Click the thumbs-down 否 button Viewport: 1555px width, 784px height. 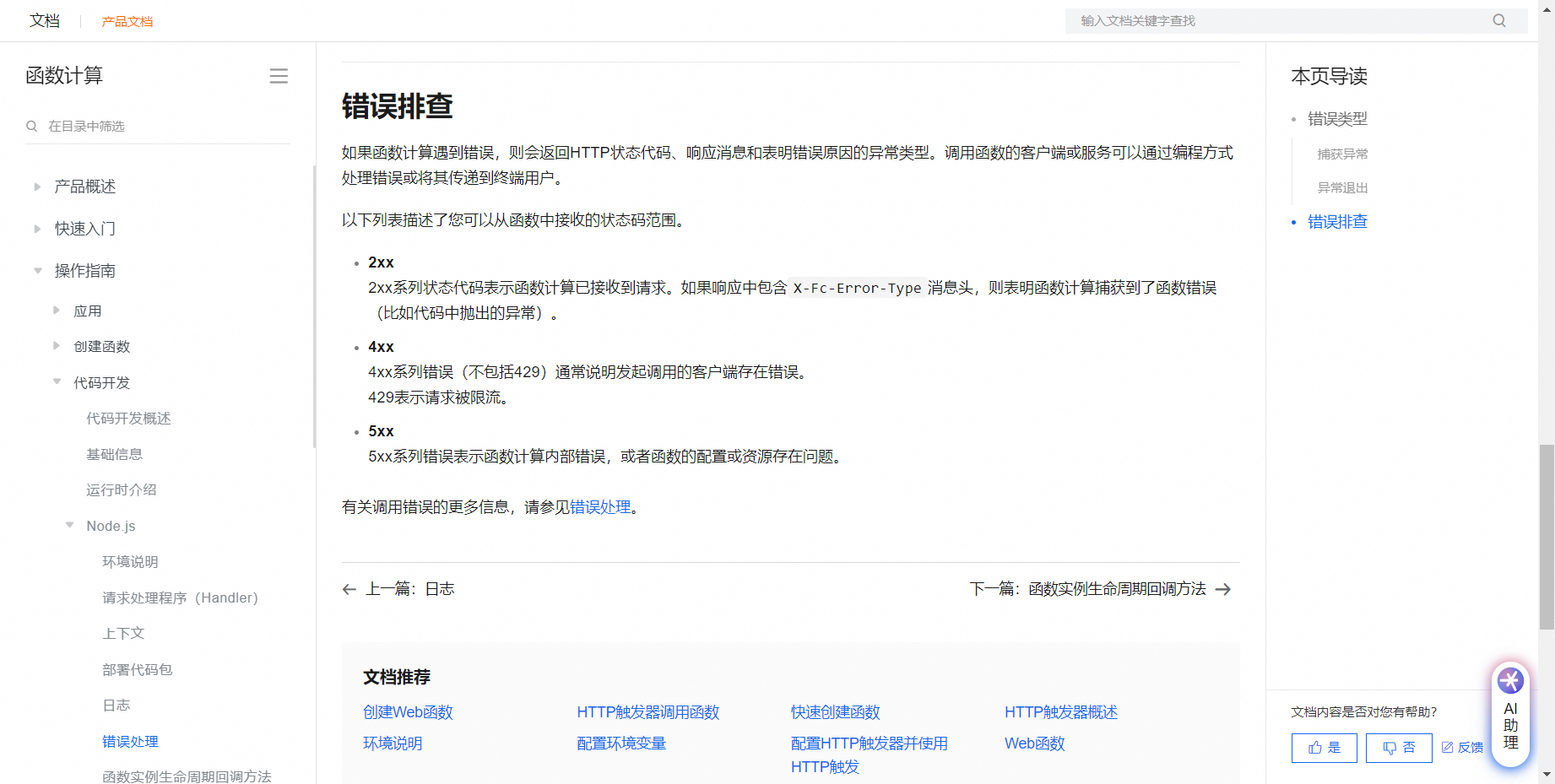click(1399, 748)
